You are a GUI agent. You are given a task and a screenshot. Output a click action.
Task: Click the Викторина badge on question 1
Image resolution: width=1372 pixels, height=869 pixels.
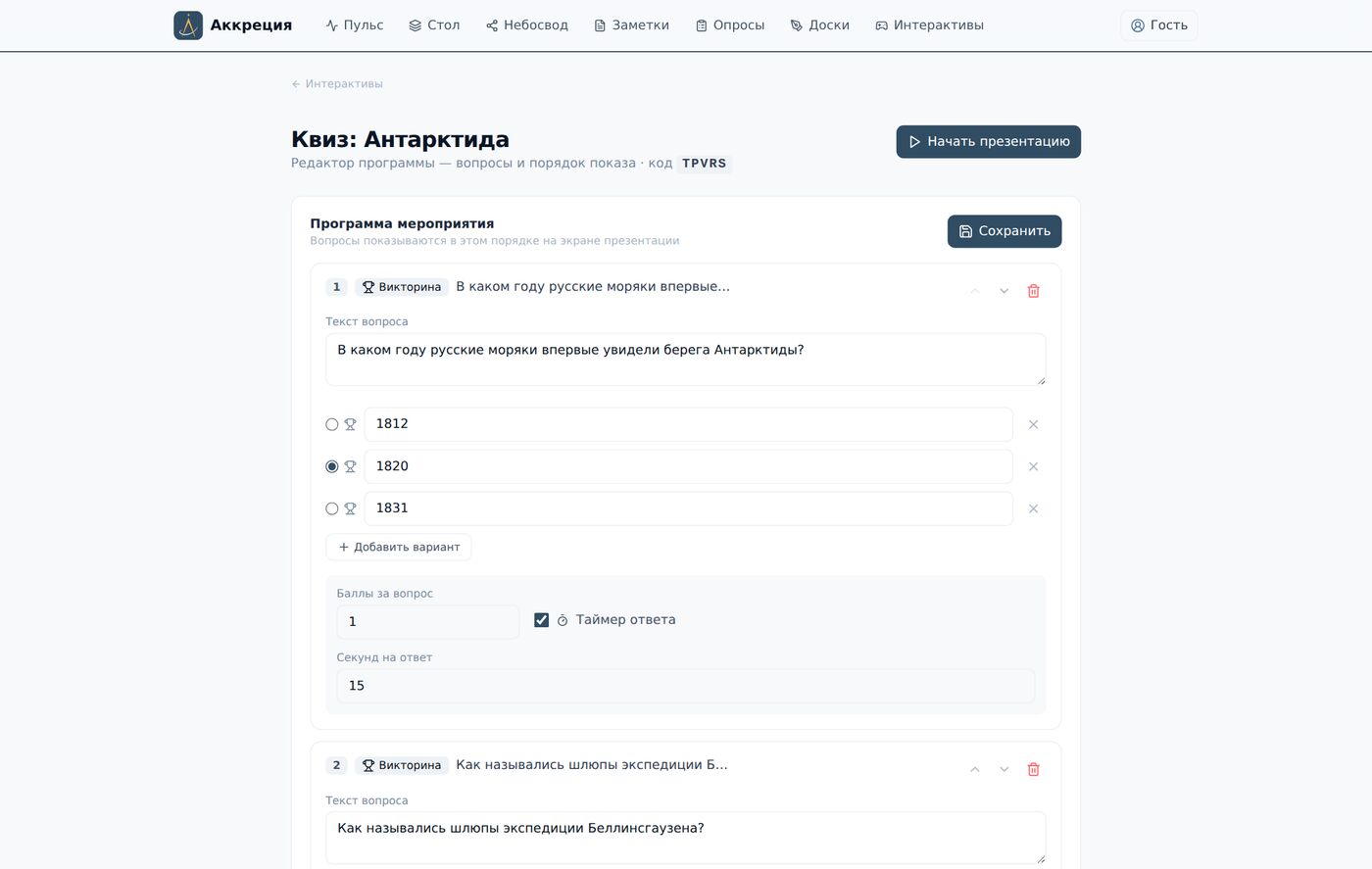click(x=402, y=287)
